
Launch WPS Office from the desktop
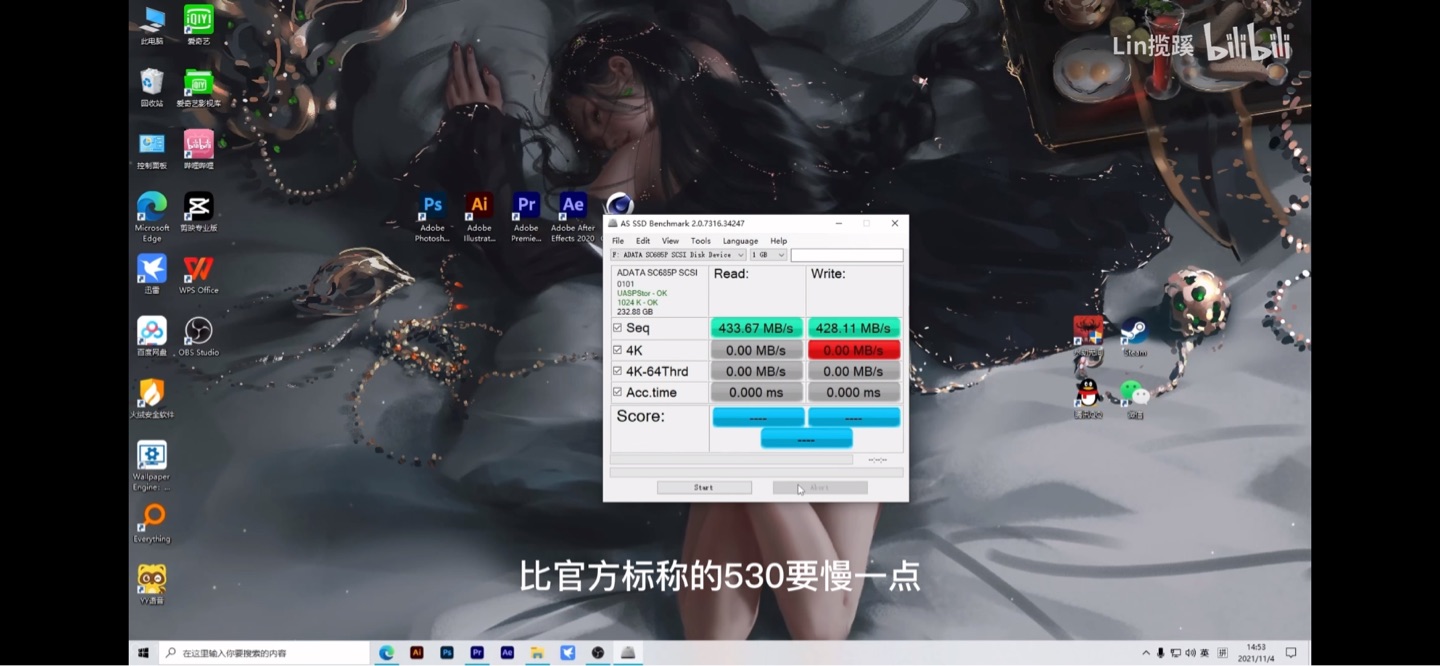point(198,273)
